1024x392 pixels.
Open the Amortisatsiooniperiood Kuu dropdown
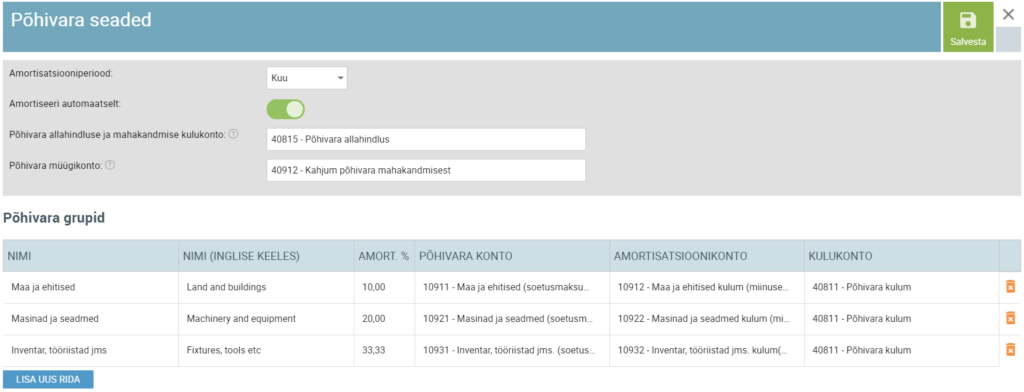(307, 78)
